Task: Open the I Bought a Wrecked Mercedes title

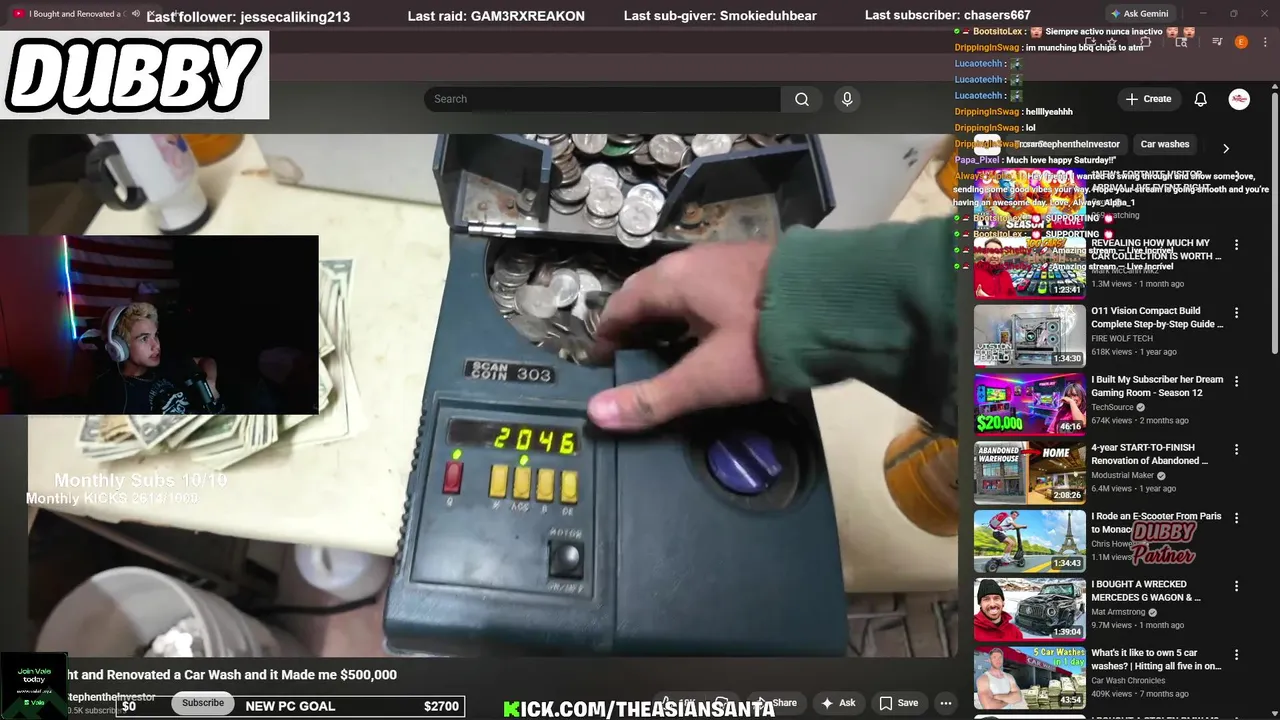Action: click(x=1146, y=591)
